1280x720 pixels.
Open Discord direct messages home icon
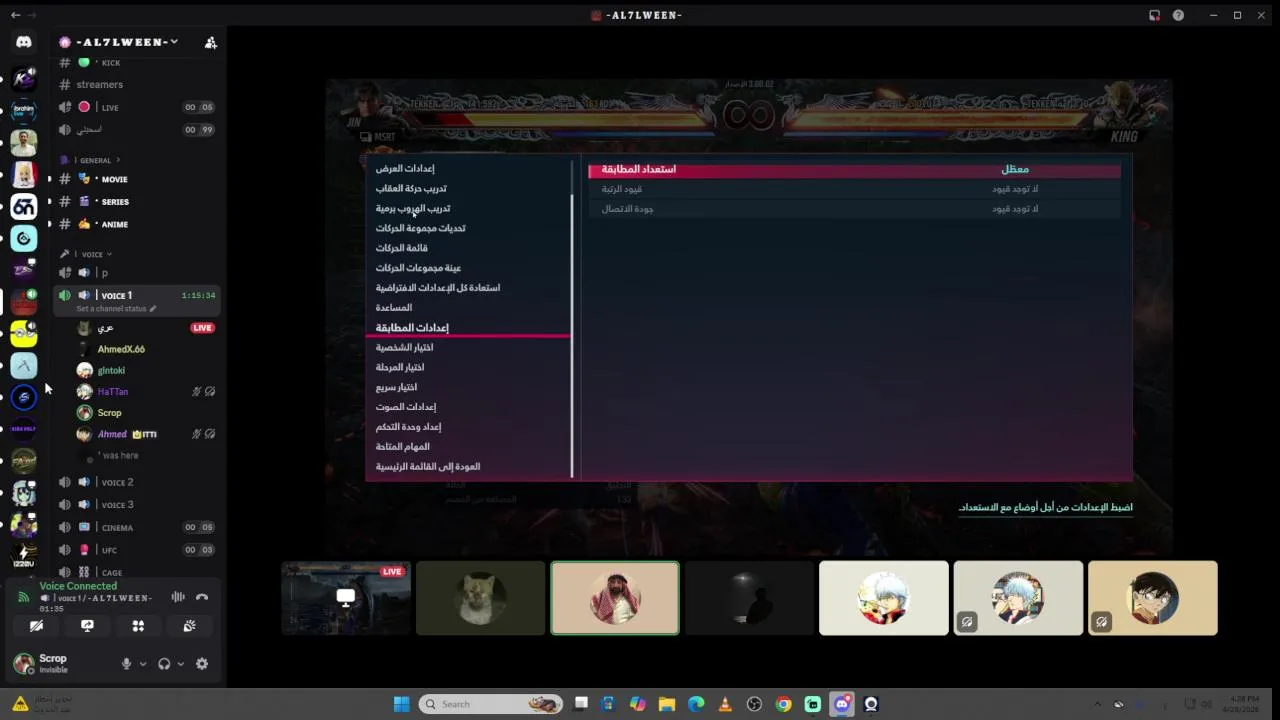tap(24, 42)
